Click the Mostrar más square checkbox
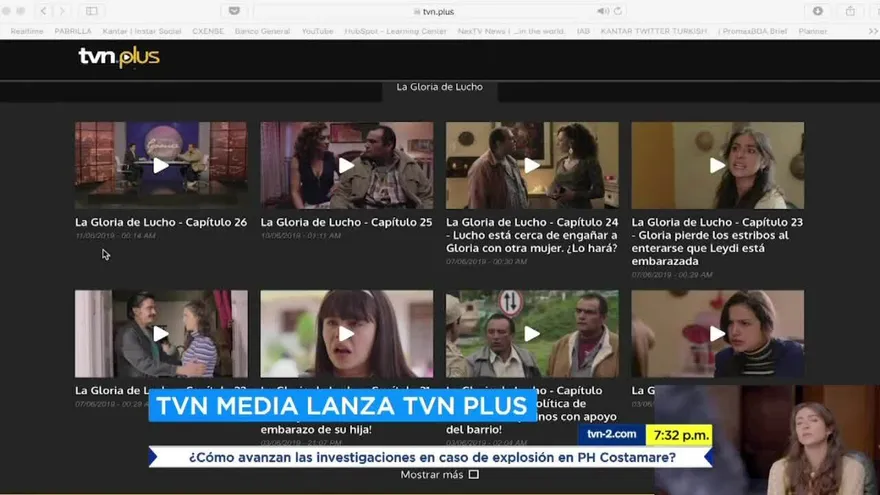Viewport: 880px width, 495px height. click(474, 475)
